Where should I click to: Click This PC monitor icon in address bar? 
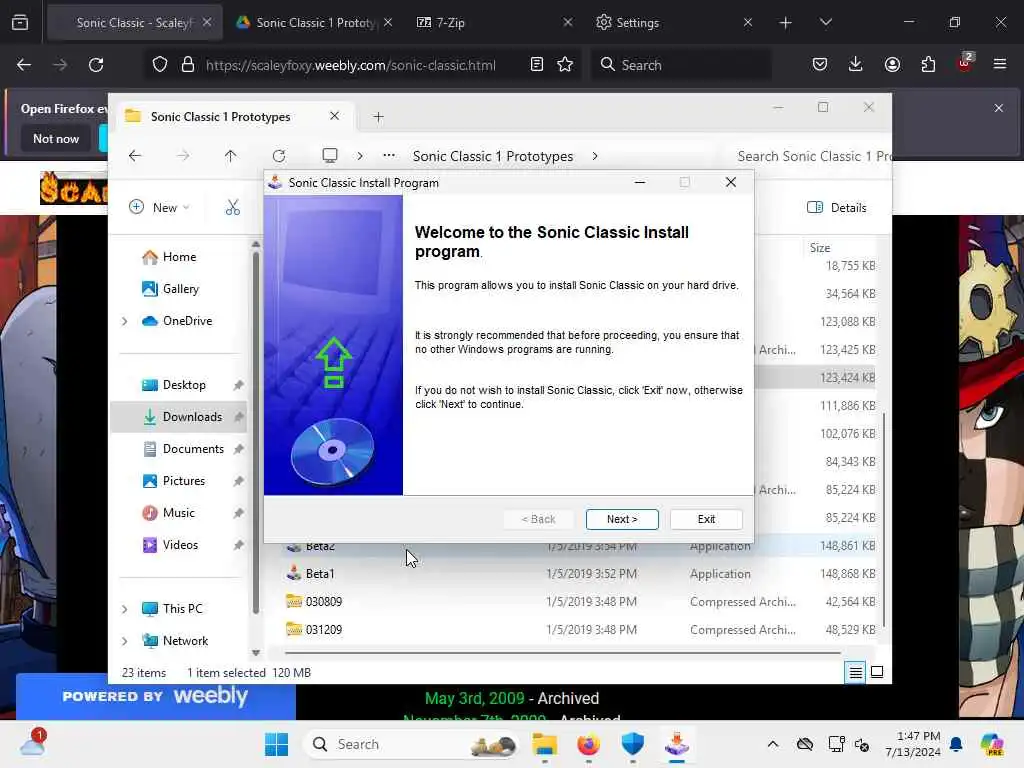pos(330,155)
